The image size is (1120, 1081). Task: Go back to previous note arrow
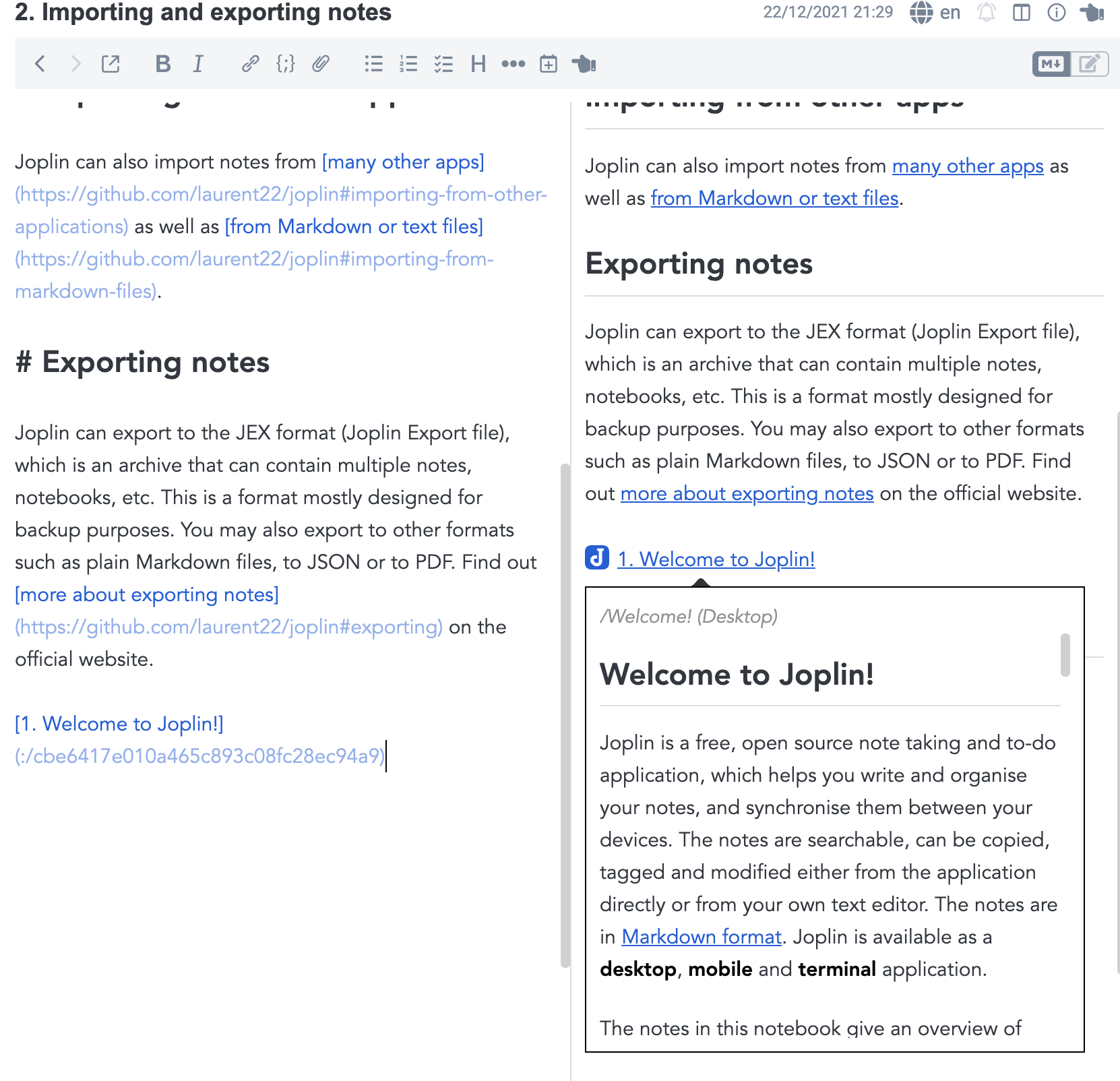point(40,64)
